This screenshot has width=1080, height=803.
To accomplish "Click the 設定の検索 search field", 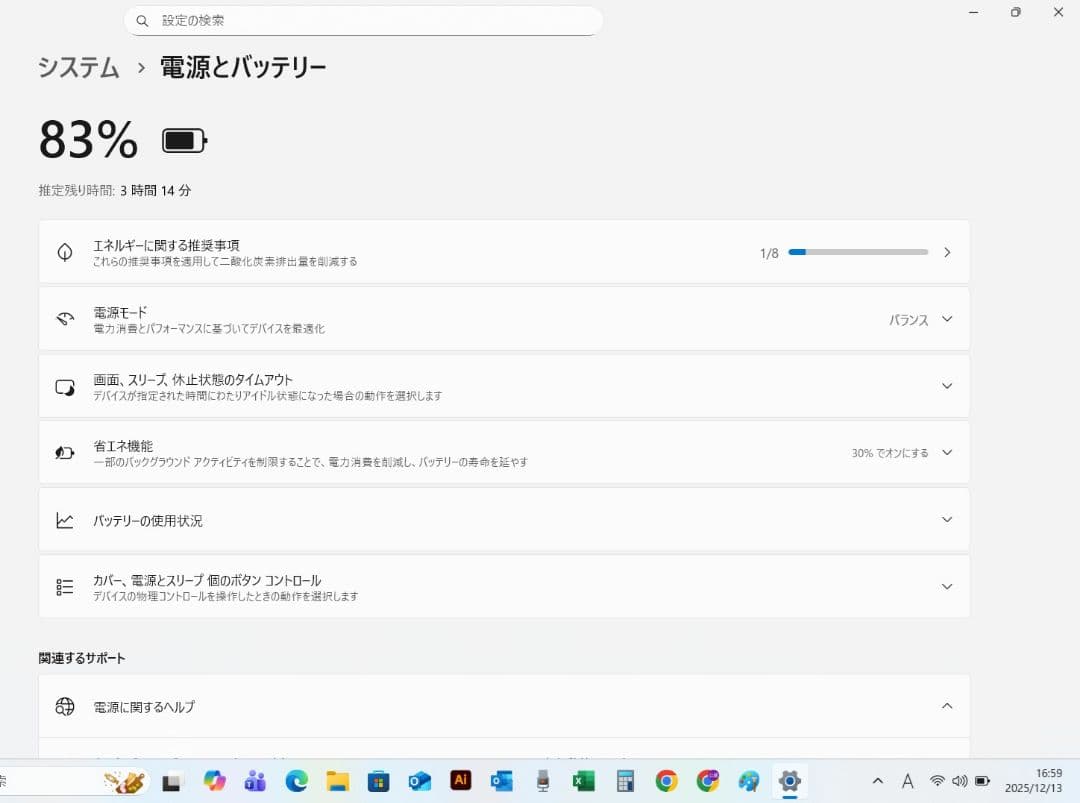I will [x=363, y=20].
